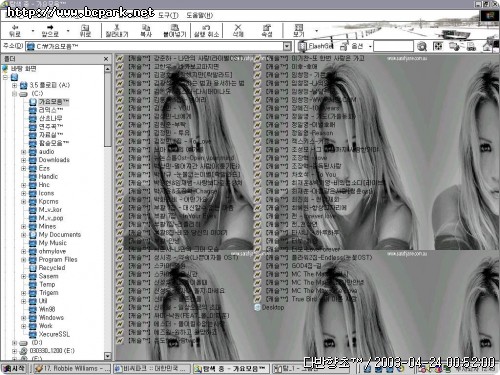Open 속성 (Properties) from the toolbar
The image size is (500, 375).
click(267, 30)
